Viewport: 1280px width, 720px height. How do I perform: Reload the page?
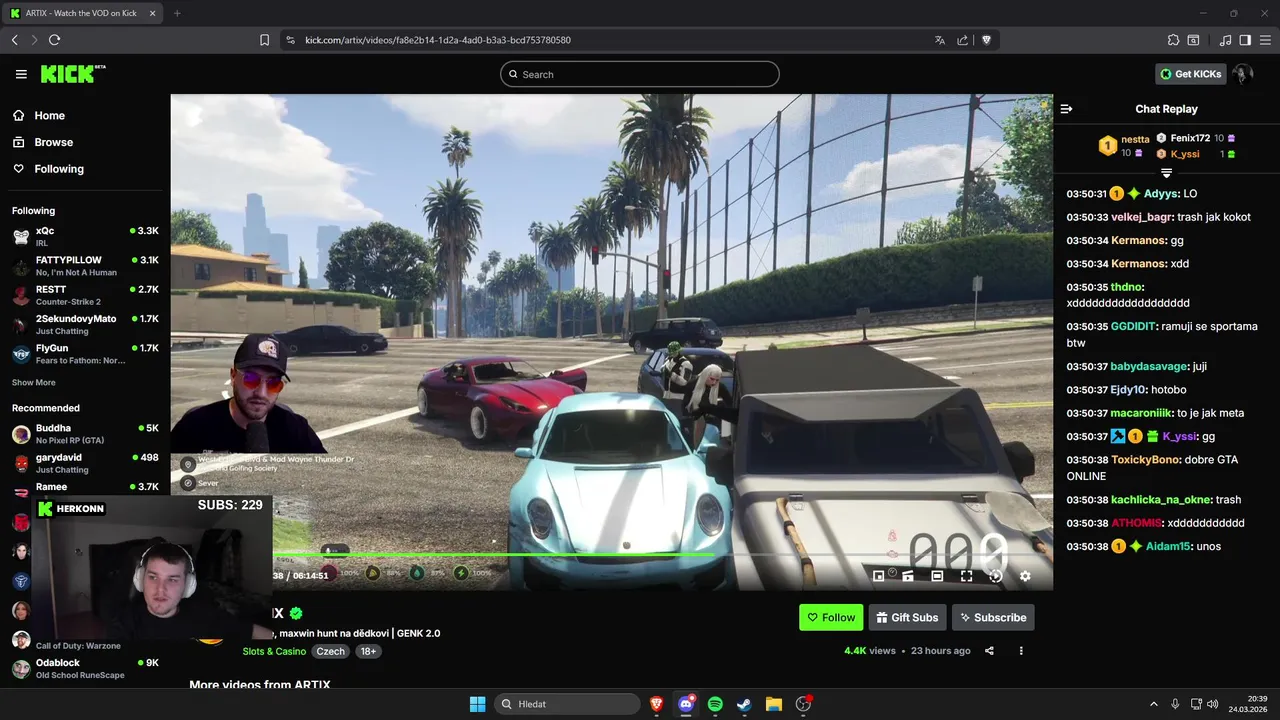(x=54, y=40)
